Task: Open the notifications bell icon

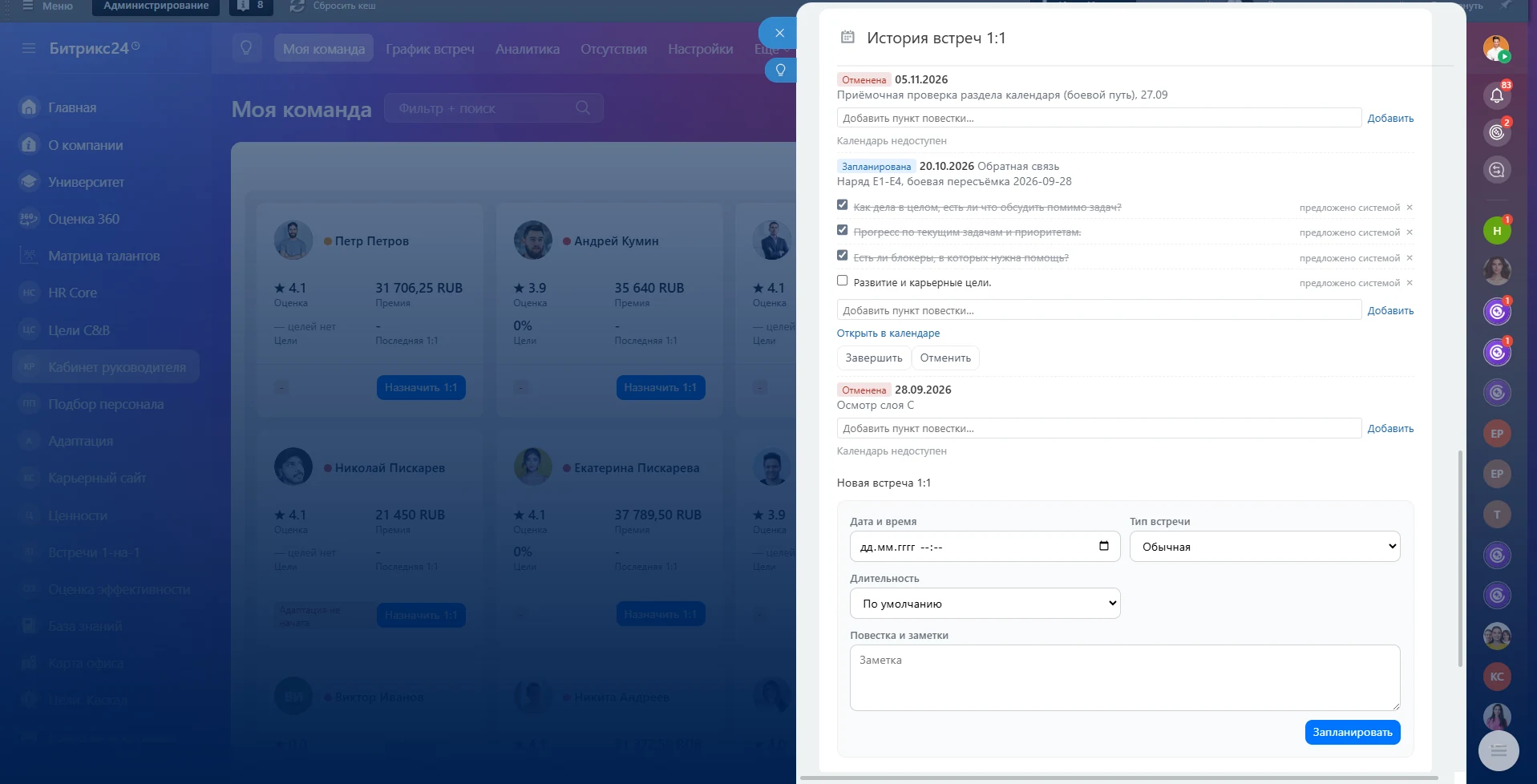Action: (x=1496, y=95)
